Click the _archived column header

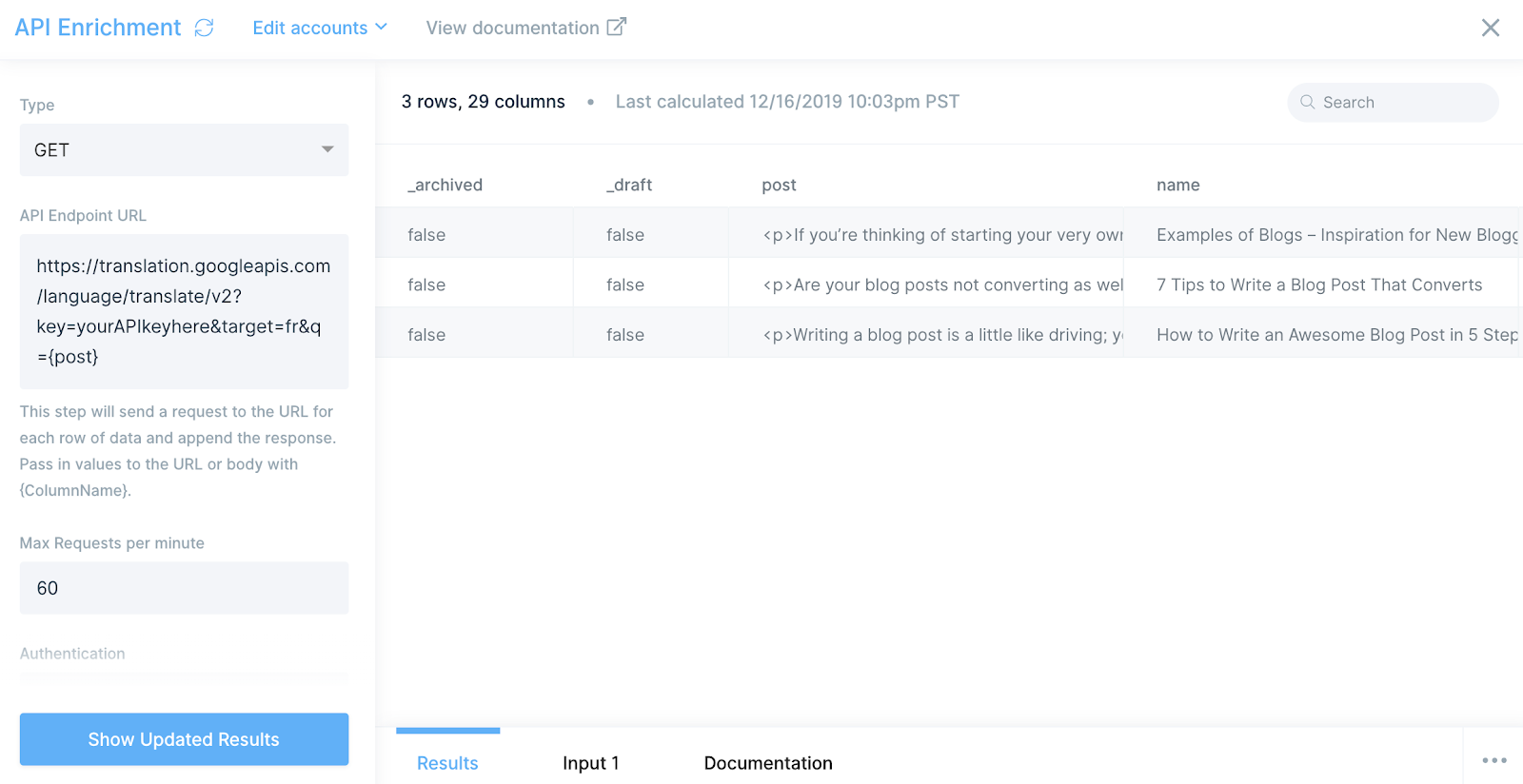click(445, 185)
